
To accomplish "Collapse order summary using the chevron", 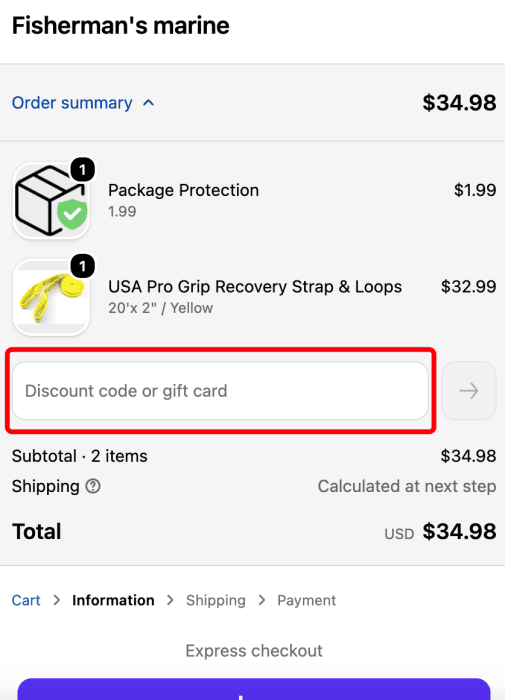I will [x=149, y=103].
